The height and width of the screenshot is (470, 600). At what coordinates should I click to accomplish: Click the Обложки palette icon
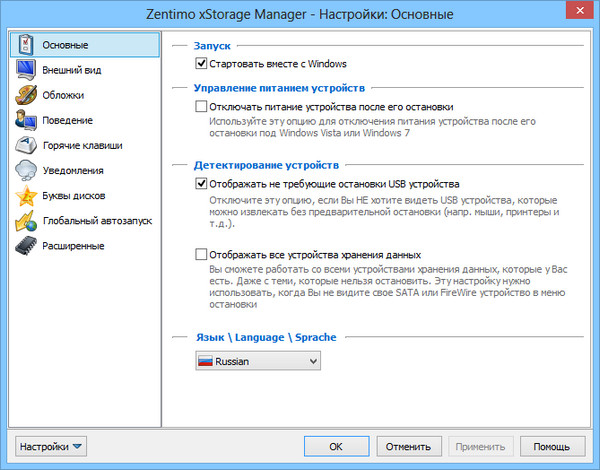click(26, 96)
